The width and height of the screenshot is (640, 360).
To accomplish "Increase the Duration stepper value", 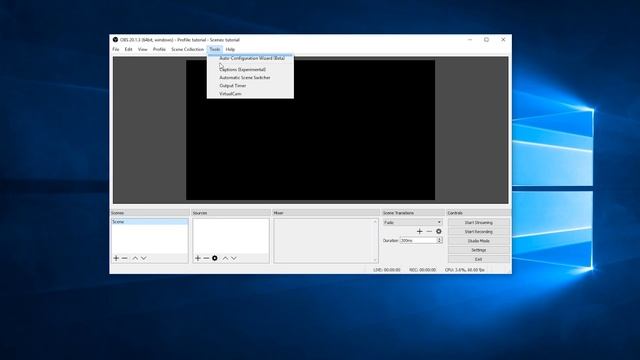I will (440, 239).
